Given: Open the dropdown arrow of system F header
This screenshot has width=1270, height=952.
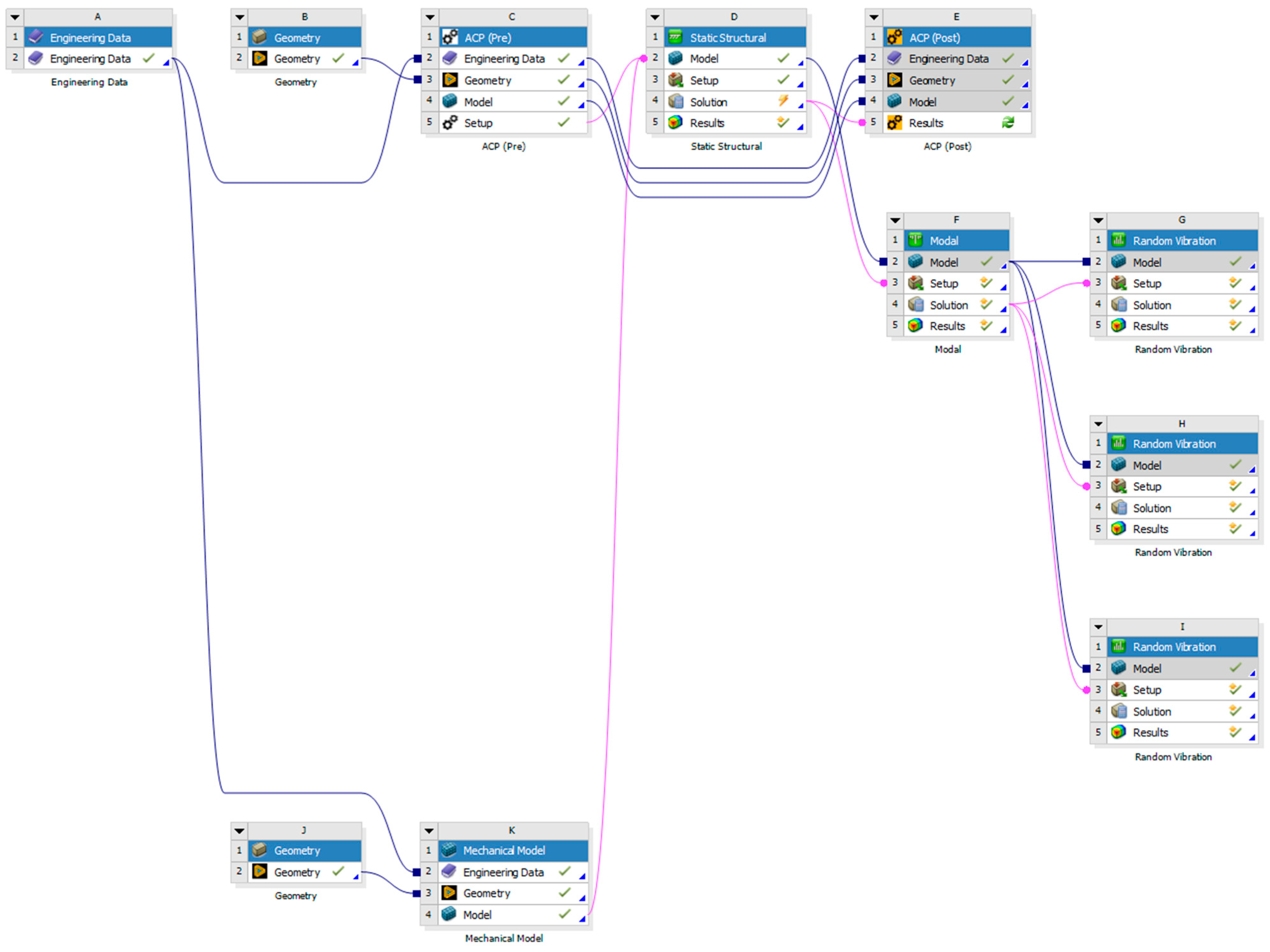Looking at the screenshot, I should [894, 220].
